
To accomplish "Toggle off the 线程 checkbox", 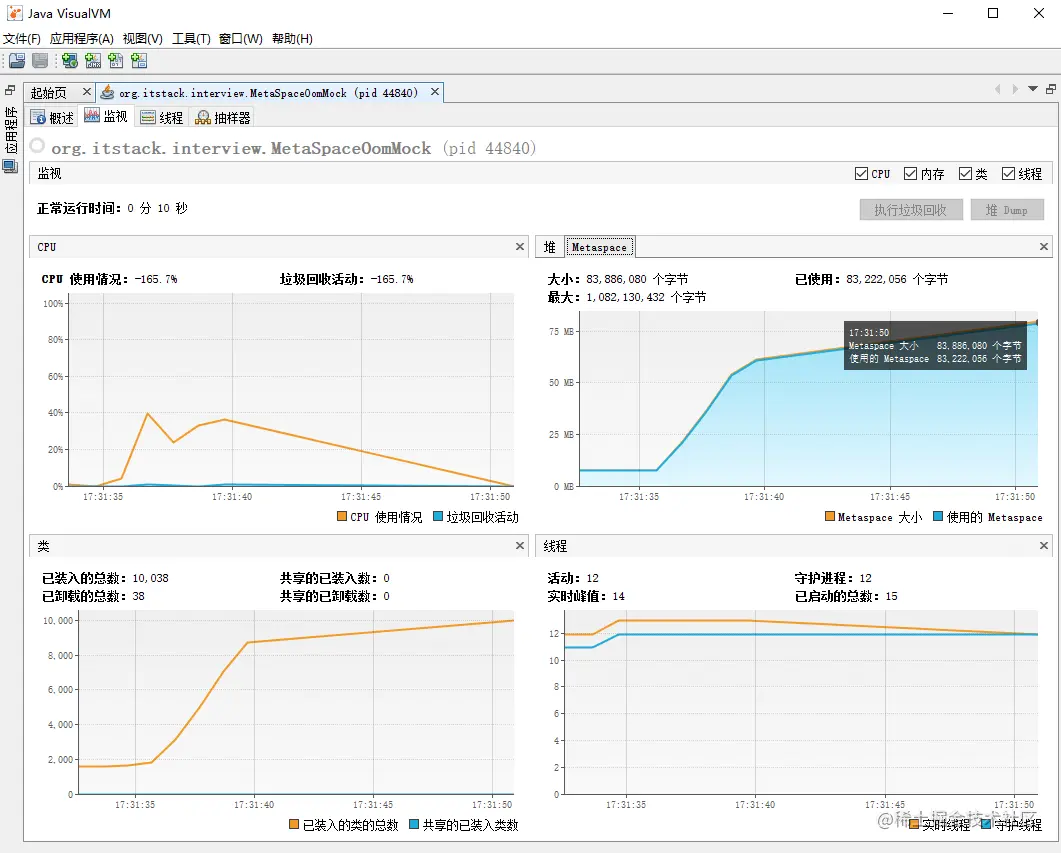I will pyautogui.click(x=1008, y=173).
